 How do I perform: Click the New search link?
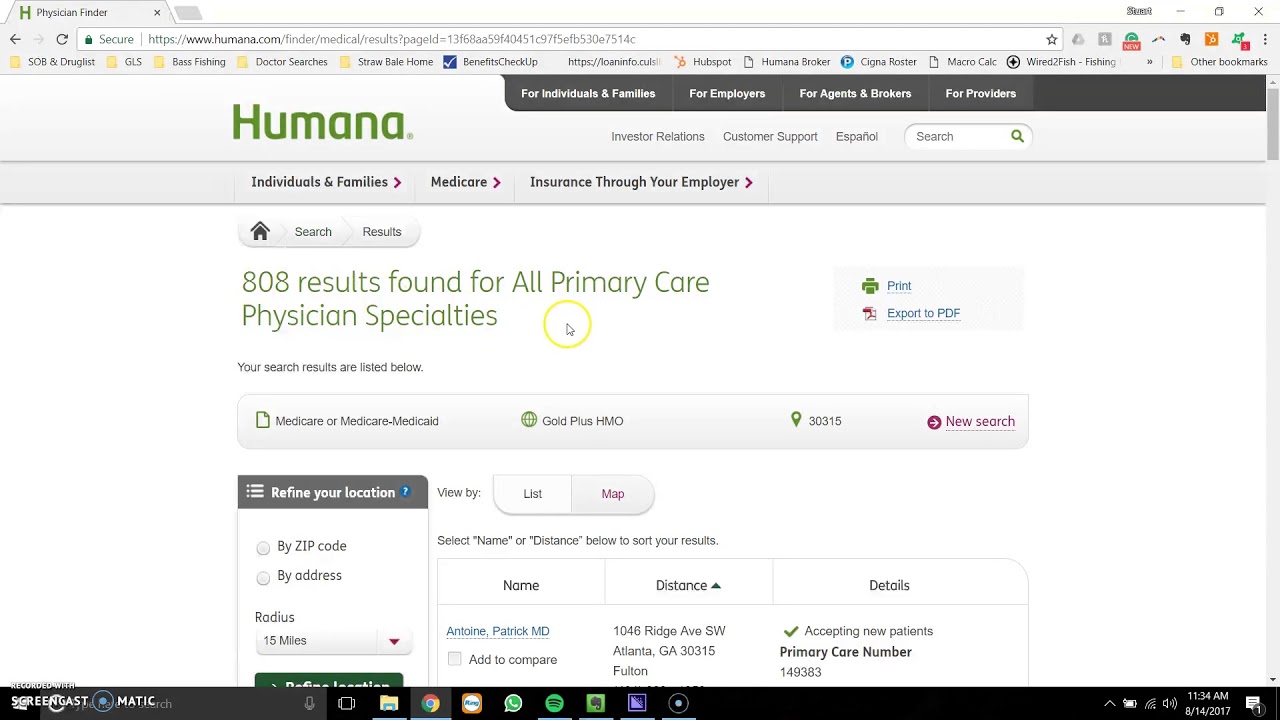coord(980,421)
